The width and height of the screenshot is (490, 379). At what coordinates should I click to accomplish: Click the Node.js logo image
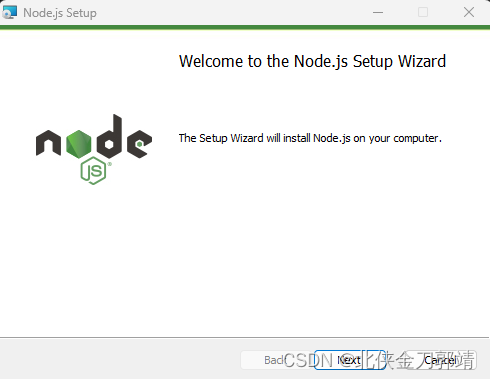[x=94, y=149]
